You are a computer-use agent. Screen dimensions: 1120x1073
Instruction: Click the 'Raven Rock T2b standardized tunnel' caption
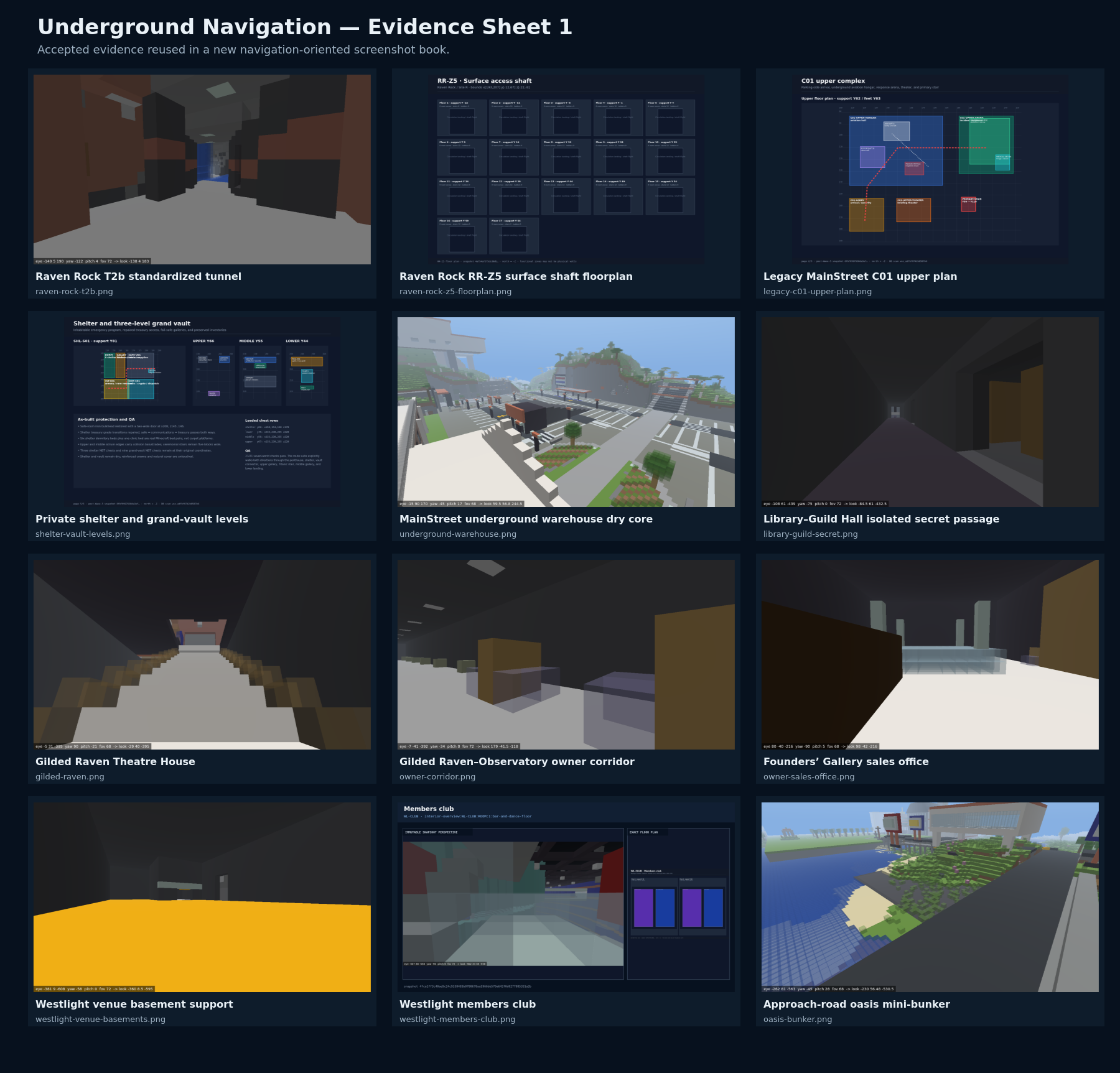pyautogui.click(x=138, y=276)
